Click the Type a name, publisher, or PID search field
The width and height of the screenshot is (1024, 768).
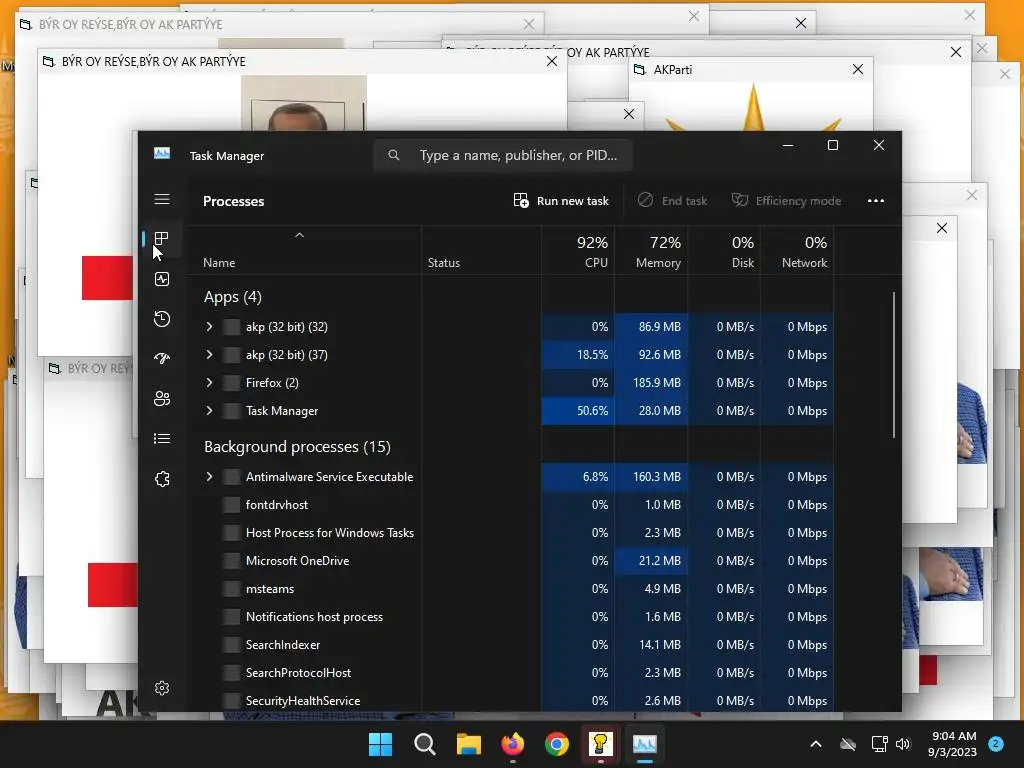coord(503,155)
